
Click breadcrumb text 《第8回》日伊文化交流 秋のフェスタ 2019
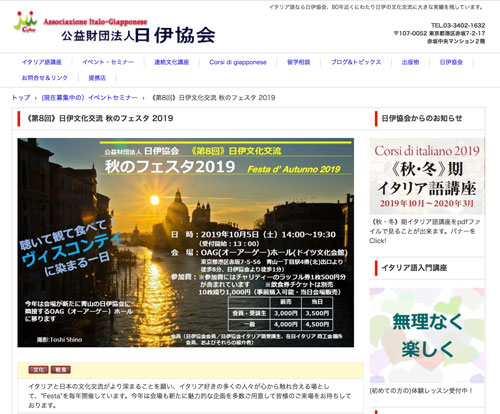tap(213, 98)
